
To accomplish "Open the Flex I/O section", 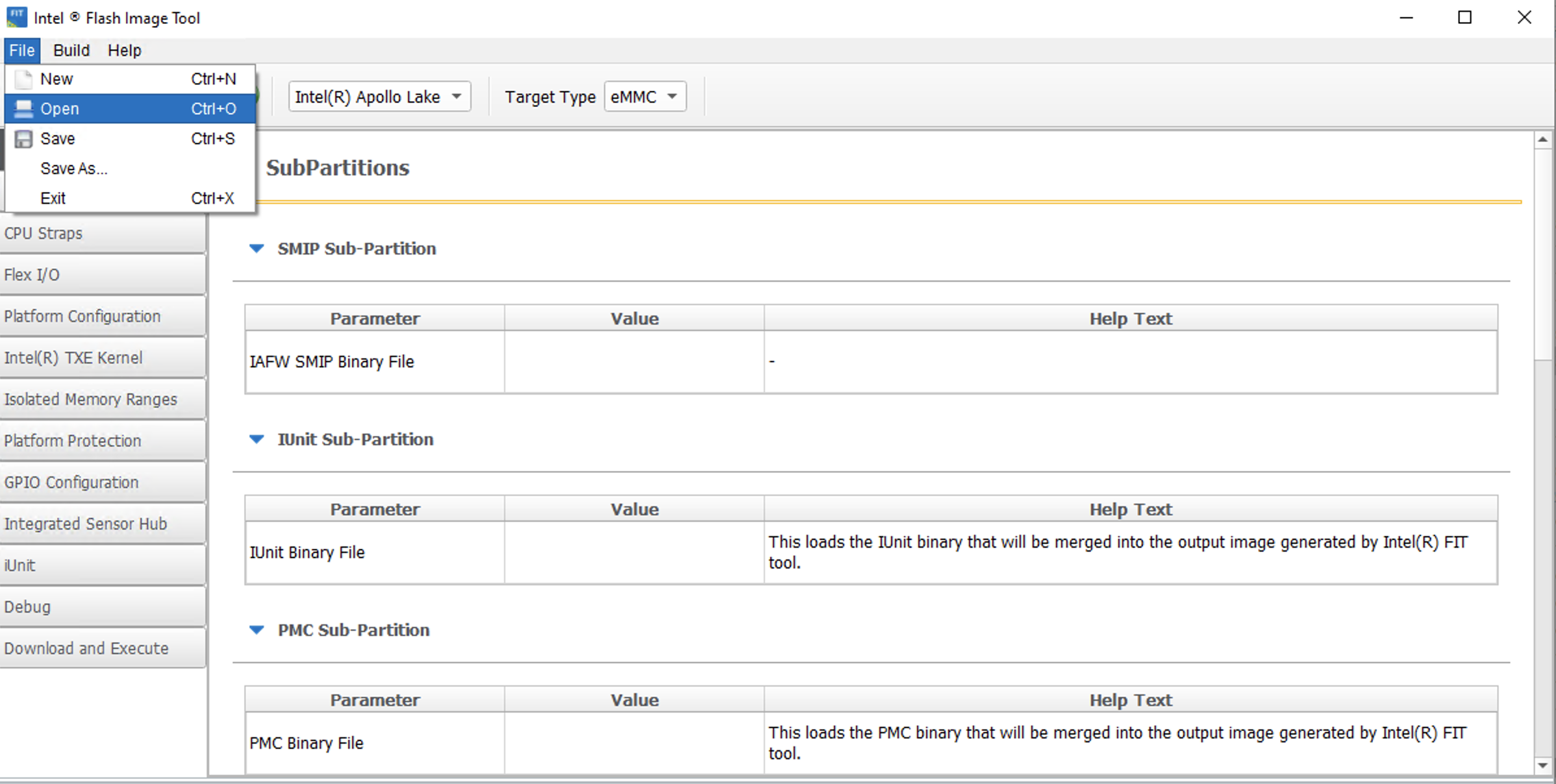I will 103,275.
